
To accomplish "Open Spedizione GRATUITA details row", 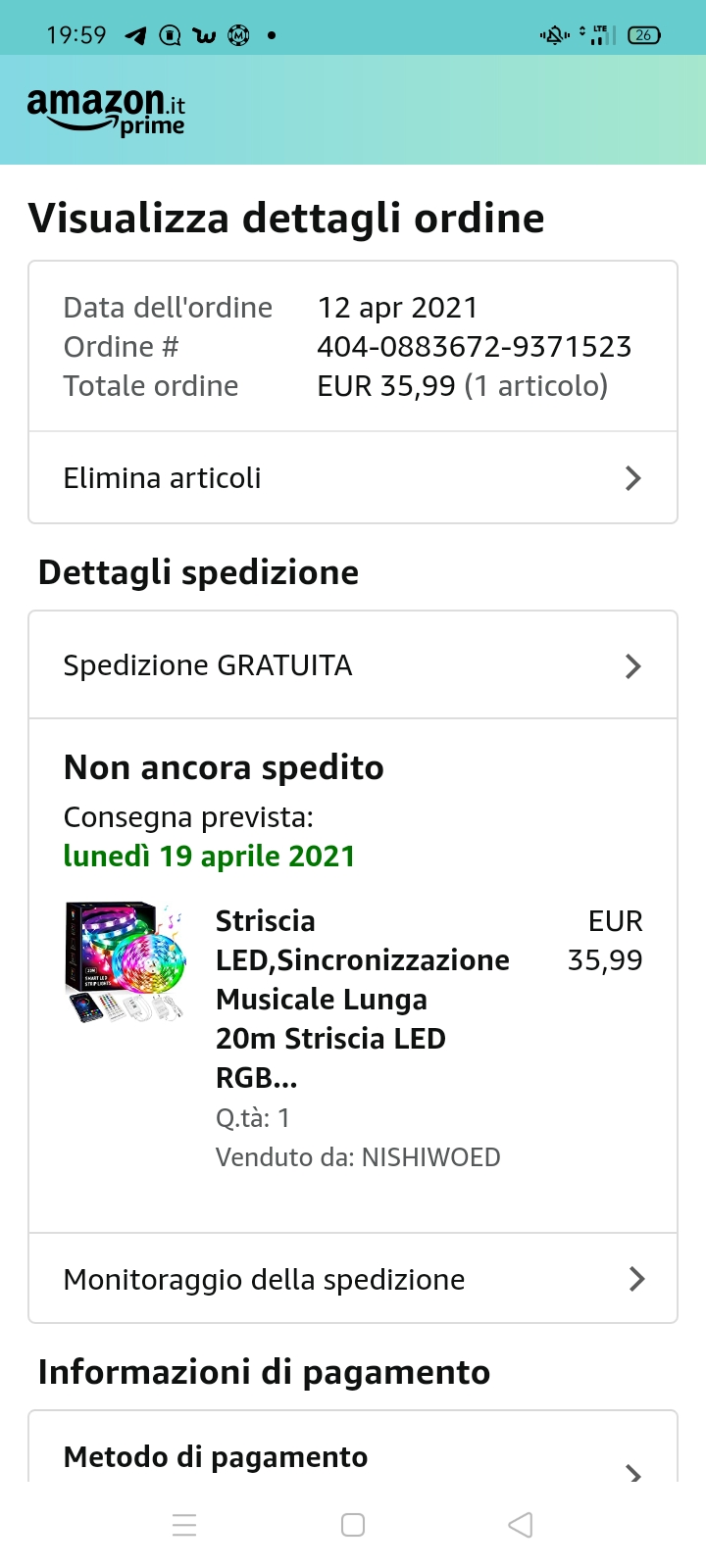I will tap(353, 665).
